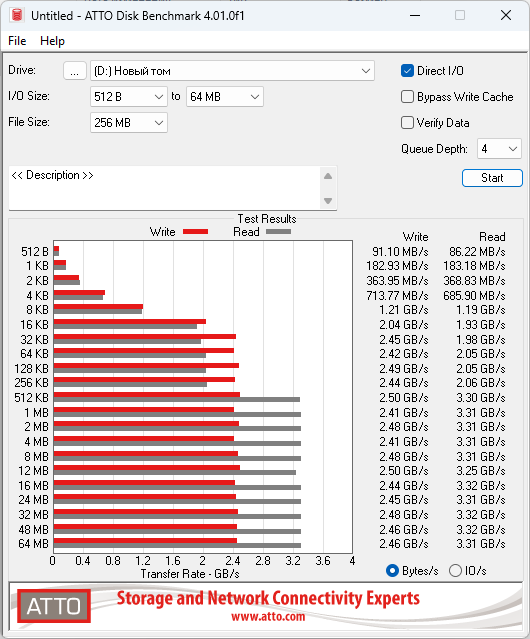This screenshot has width=530, height=639.
Task: Click the Description box scroll up arrow
Action: click(x=328, y=176)
